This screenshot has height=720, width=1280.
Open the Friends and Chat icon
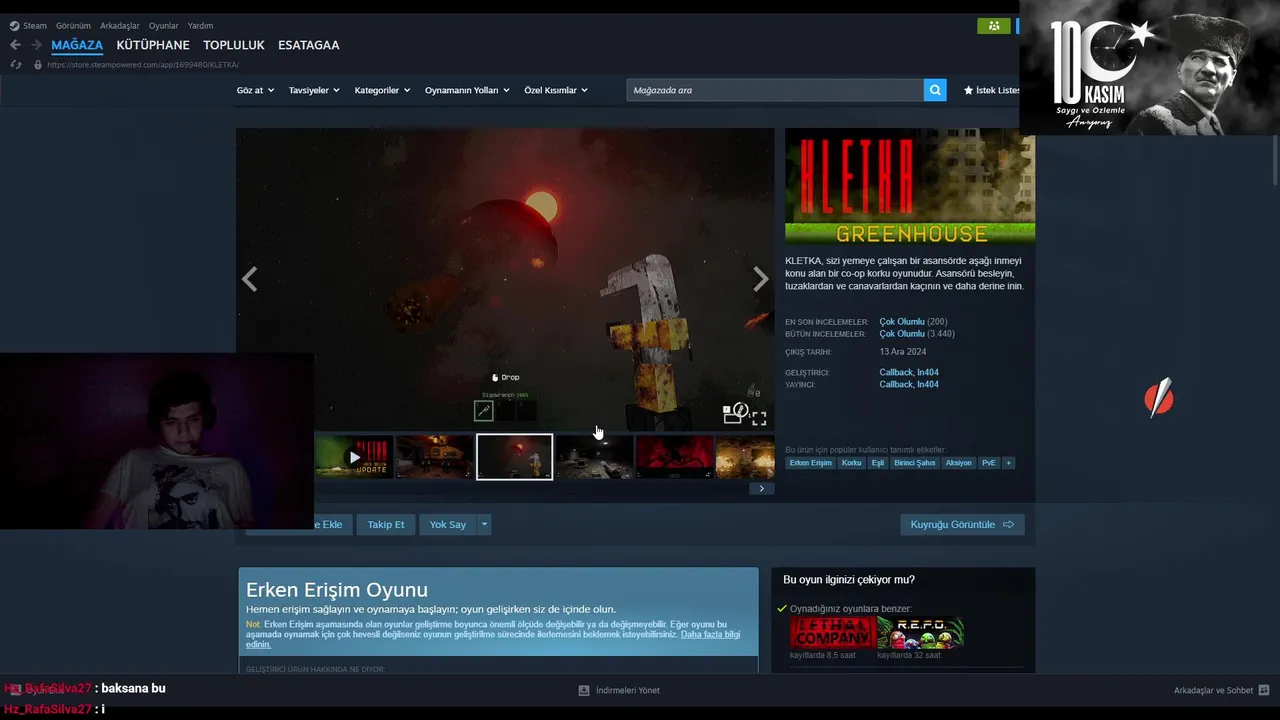tap(1264, 690)
